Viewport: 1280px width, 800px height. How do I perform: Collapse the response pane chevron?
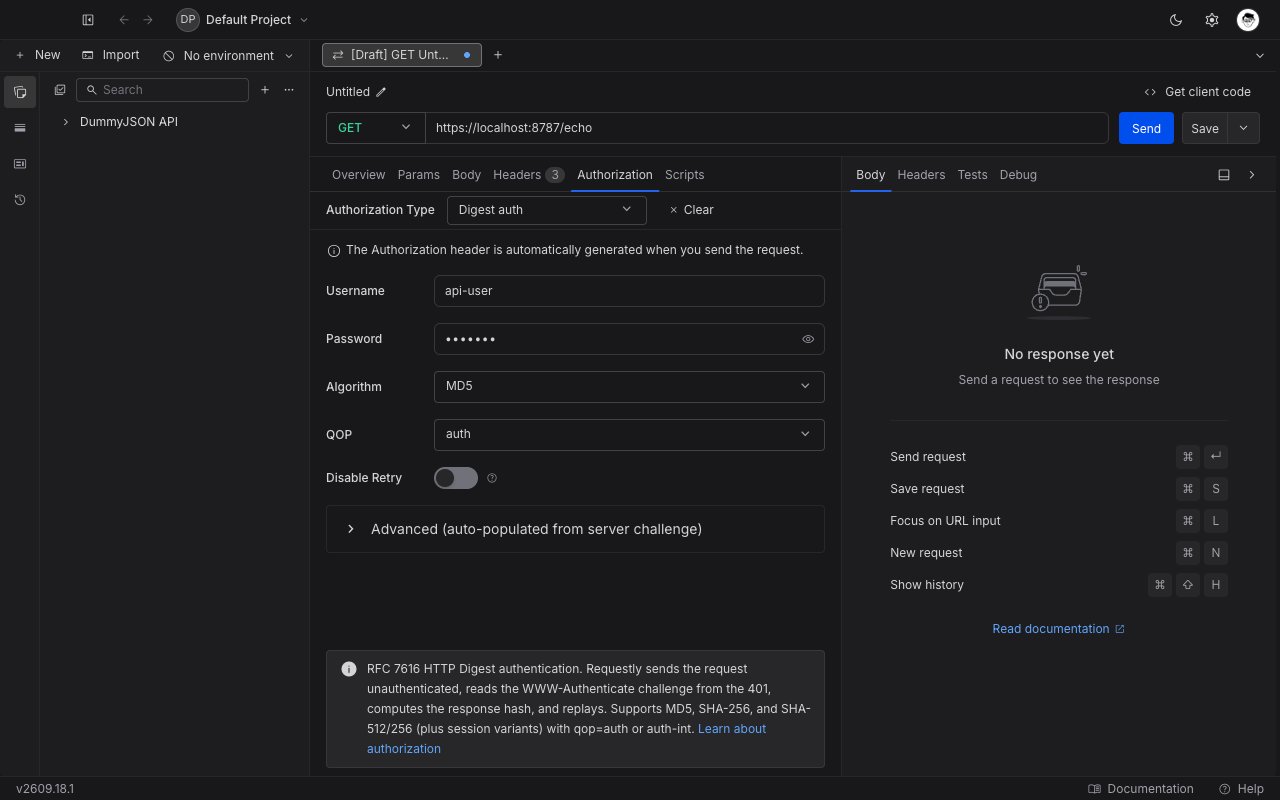click(1252, 175)
